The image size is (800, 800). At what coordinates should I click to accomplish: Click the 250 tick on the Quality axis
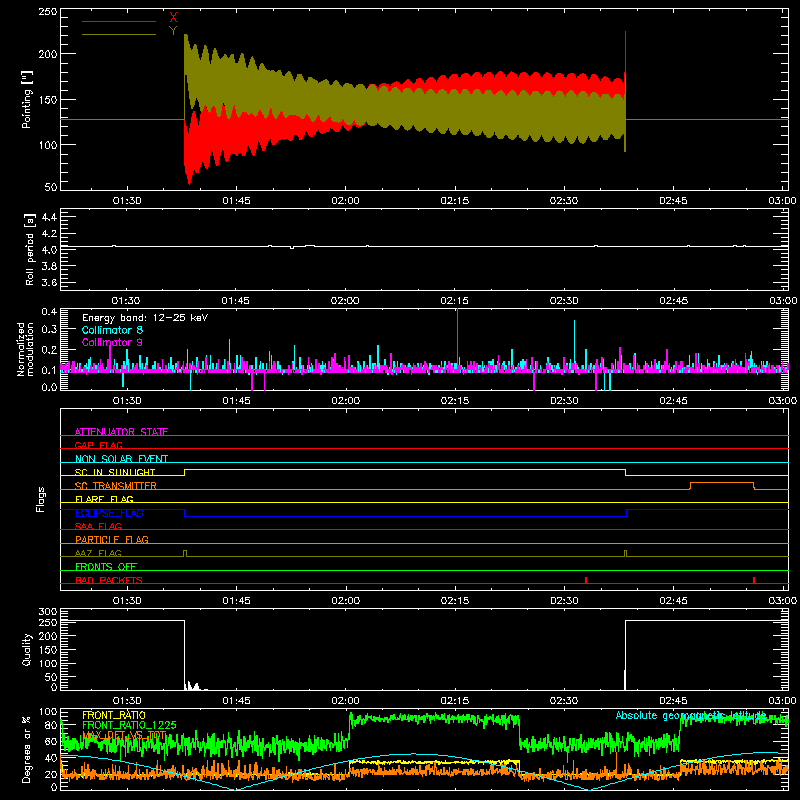(x=48, y=622)
